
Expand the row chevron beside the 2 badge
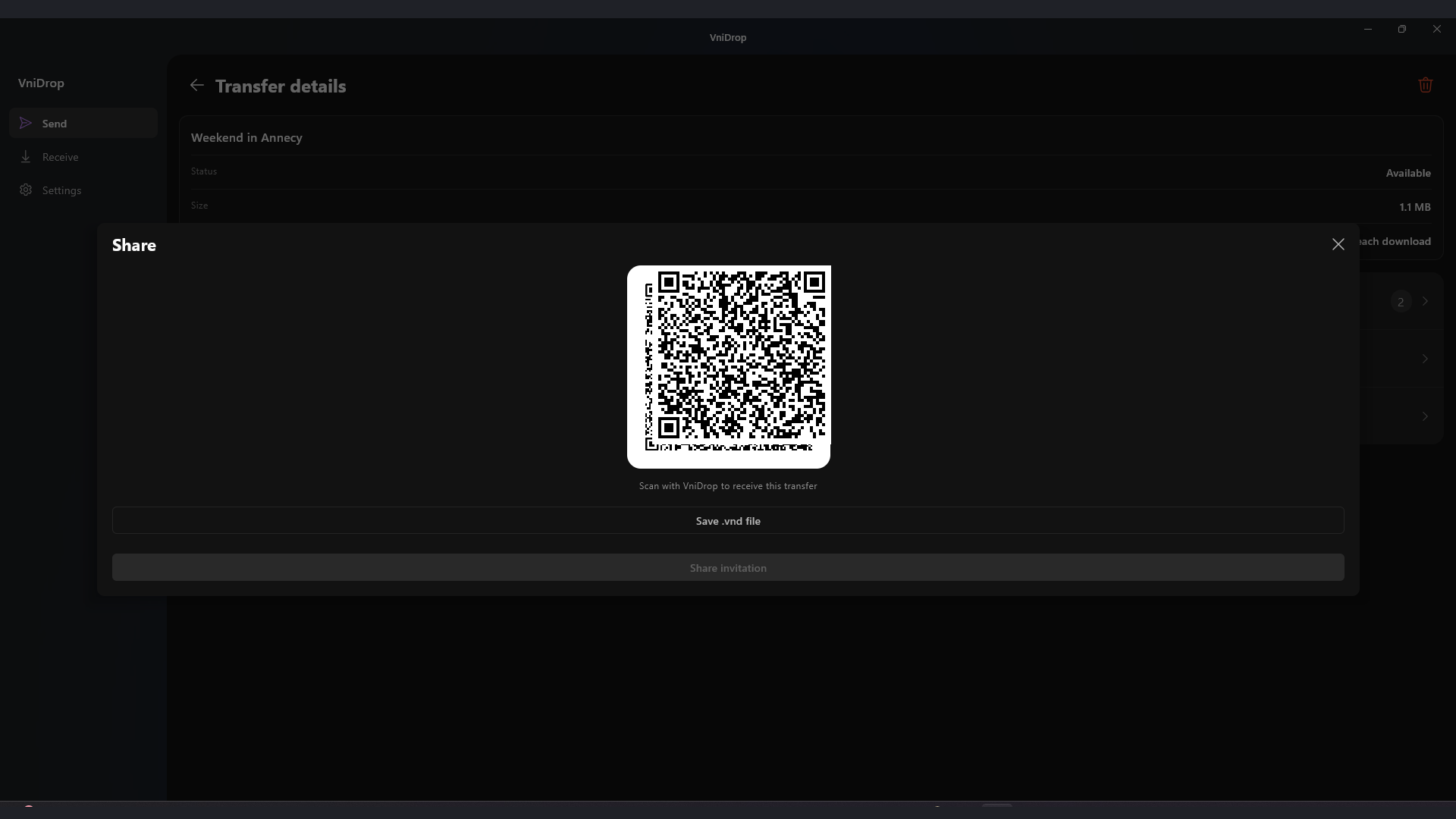pos(1425,302)
